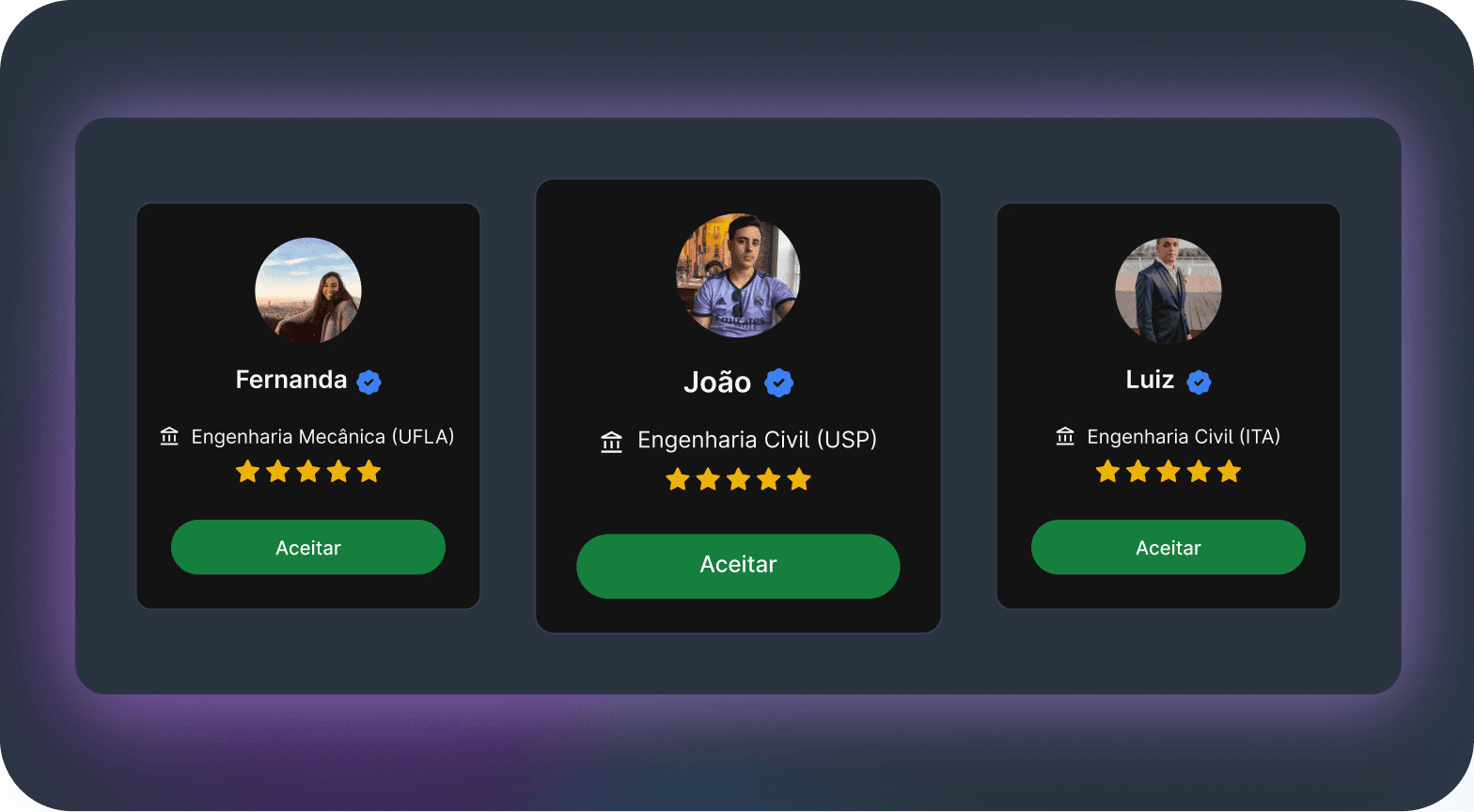Viewport: 1474px width, 812px height.
Task: Click João's fifth rating star
Action: [x=799, y=479]
